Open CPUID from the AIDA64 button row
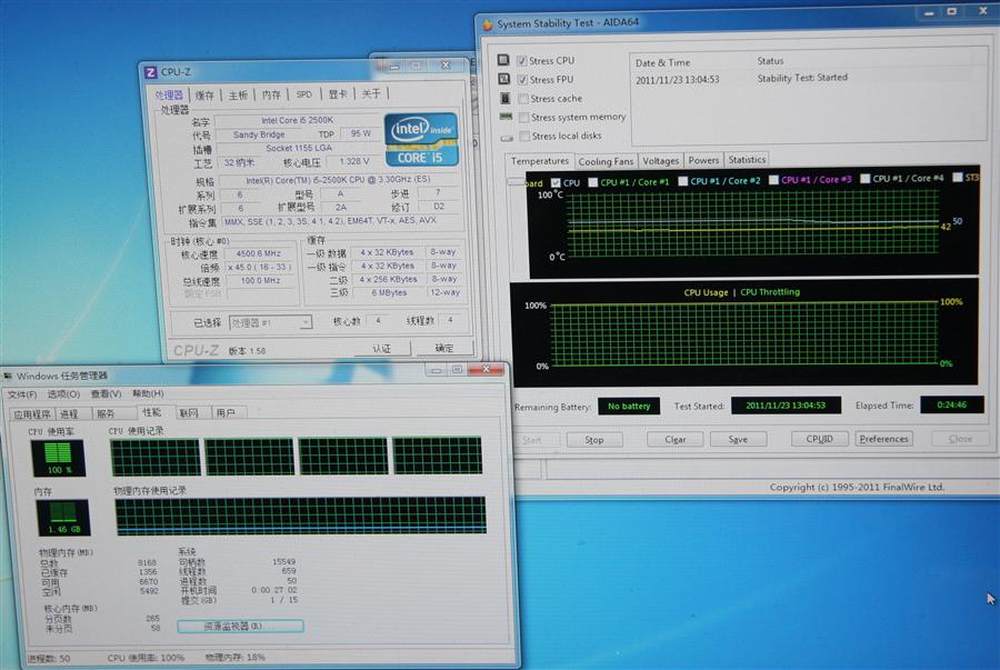Screen dimensions: 1000x670 pos(820,439)
